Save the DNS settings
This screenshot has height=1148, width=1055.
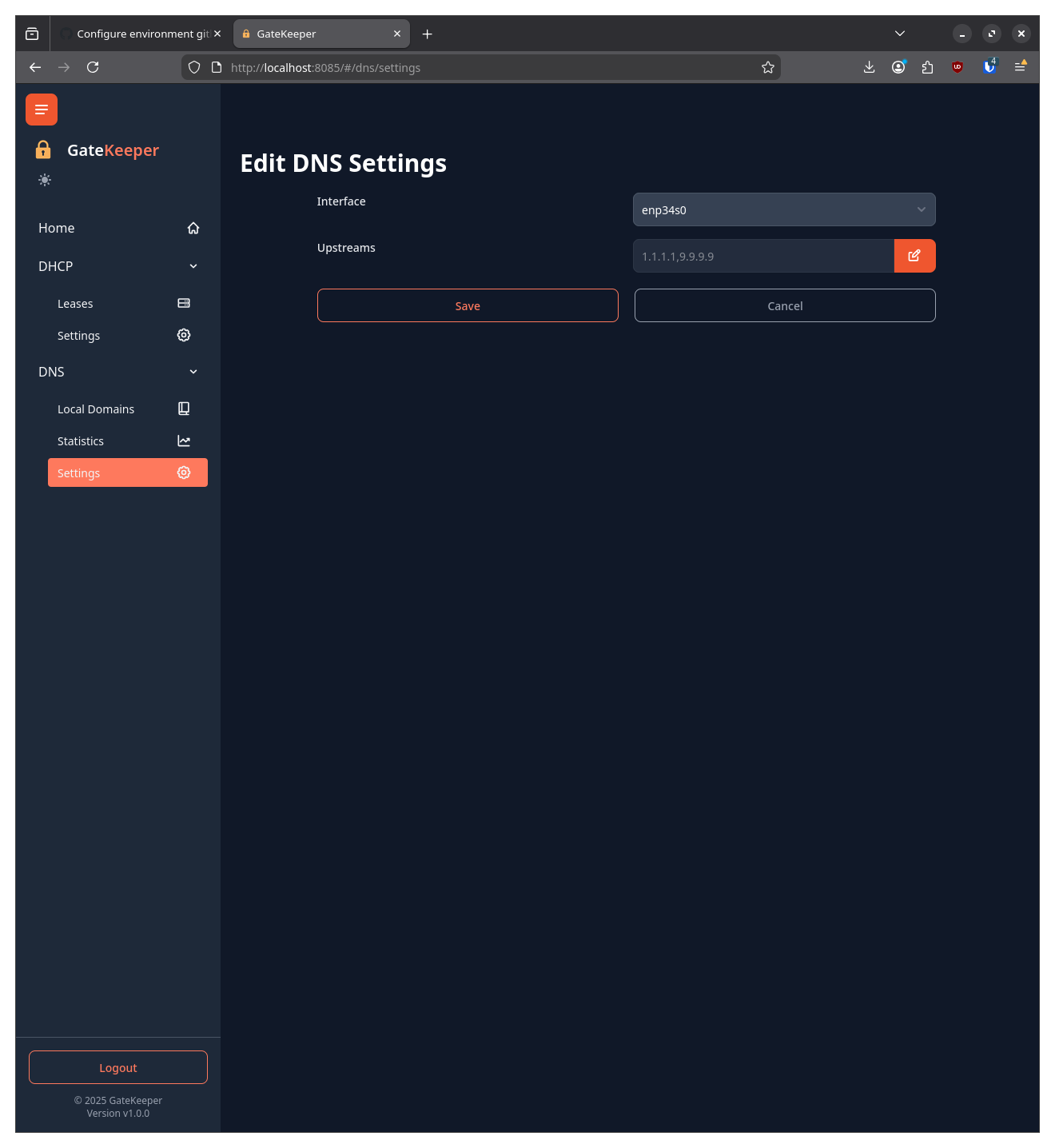pos(467,305)
